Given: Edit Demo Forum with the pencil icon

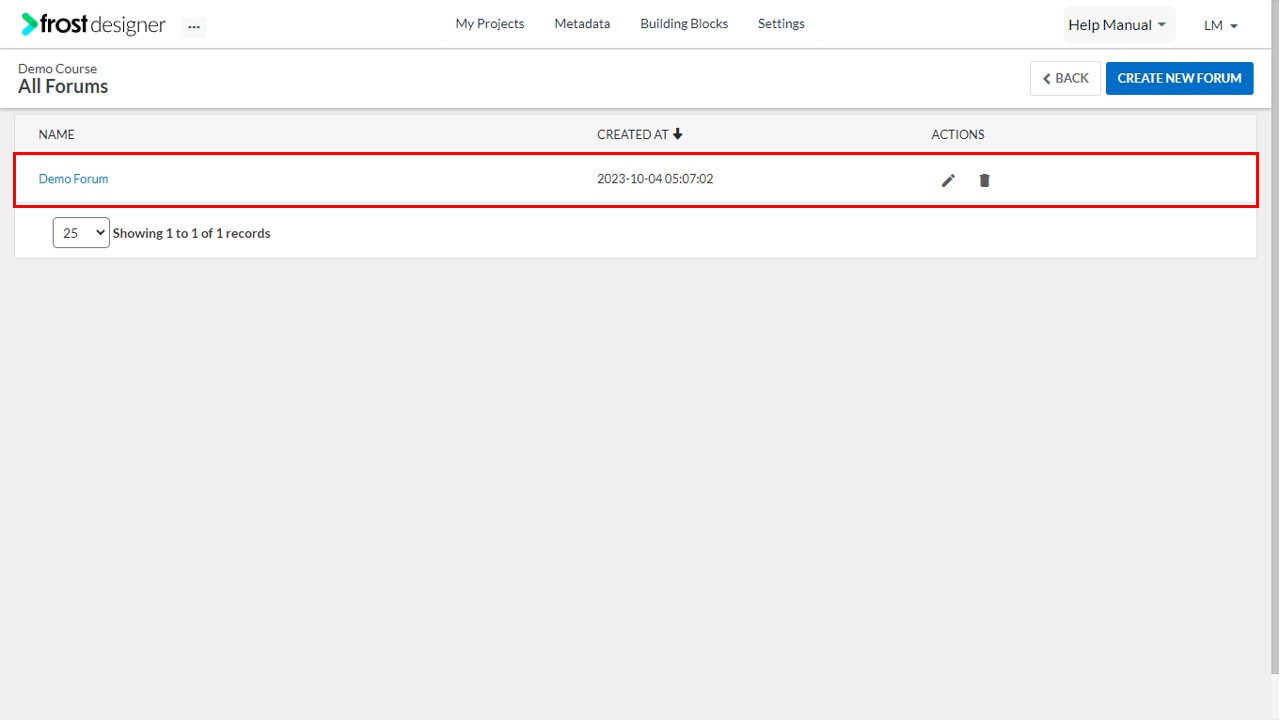Looking at the screenshot, I should (948, 180).
